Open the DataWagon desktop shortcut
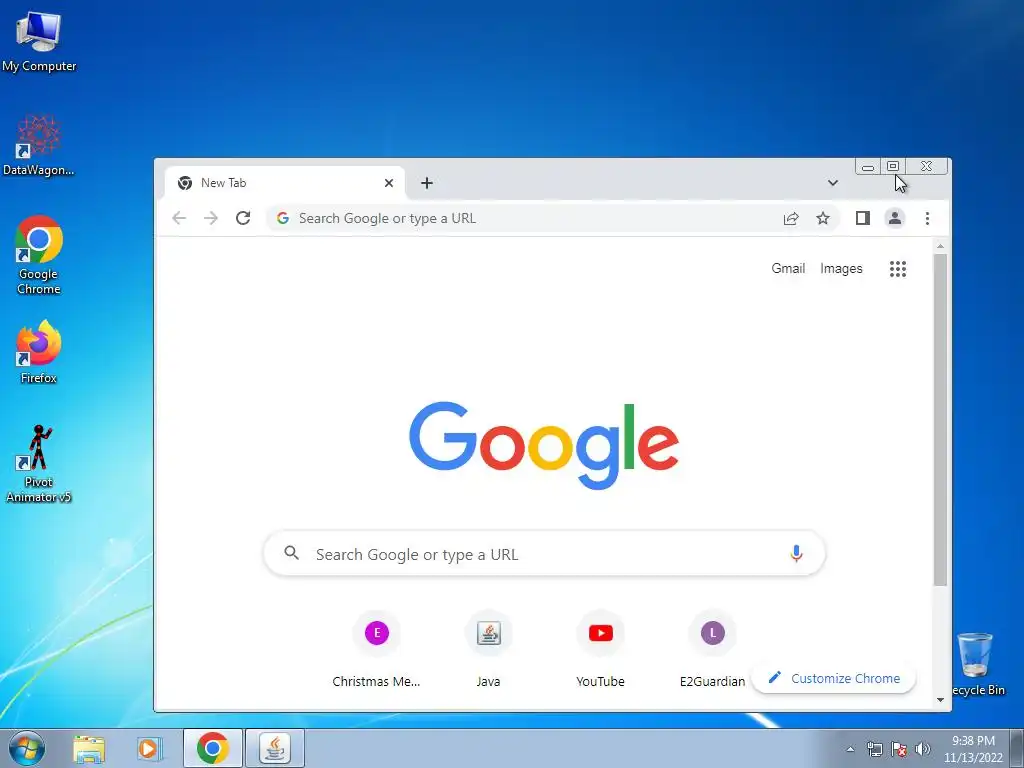The image size is (1024, 768). (39, 146)
